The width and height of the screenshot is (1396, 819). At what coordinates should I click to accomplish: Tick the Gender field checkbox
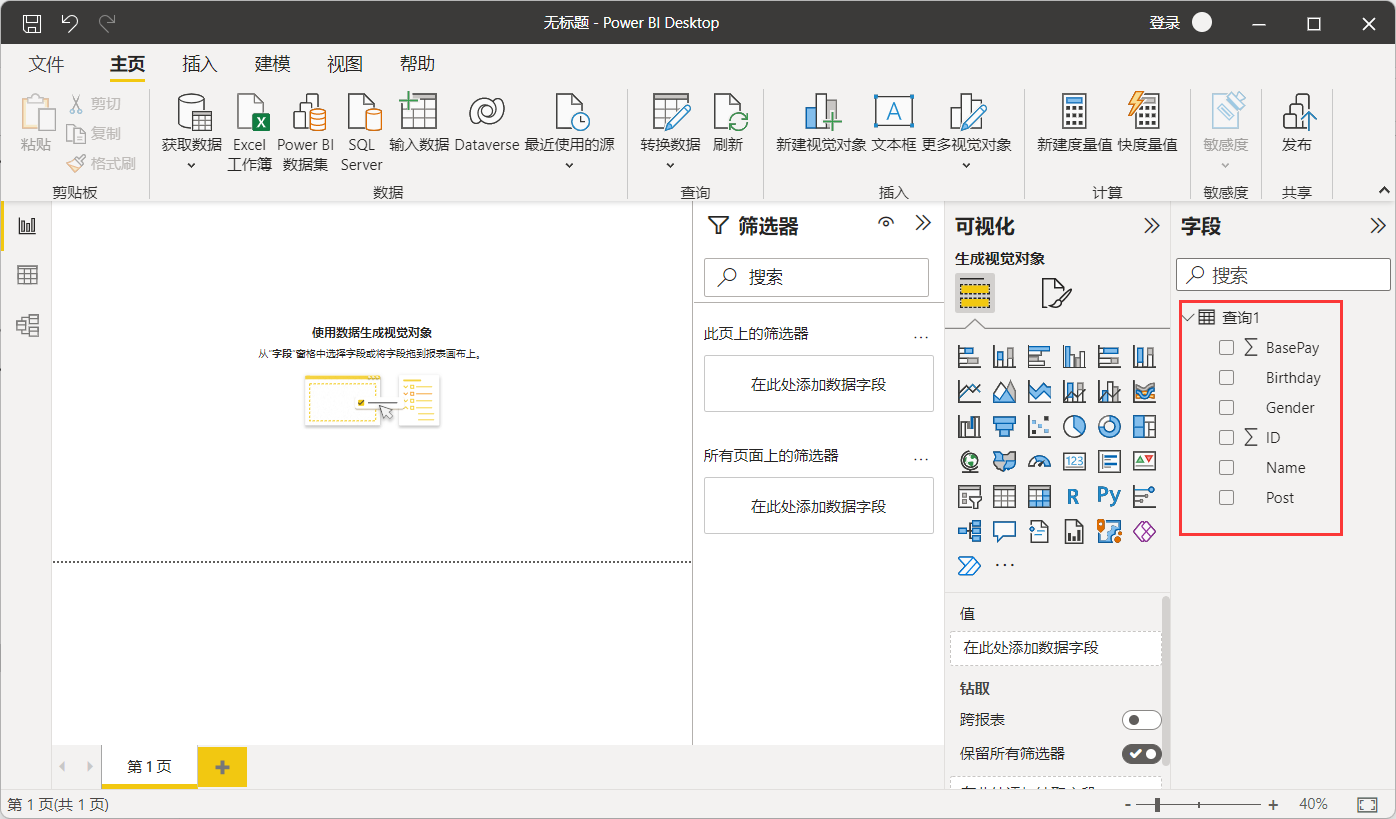click(1226, 408)
